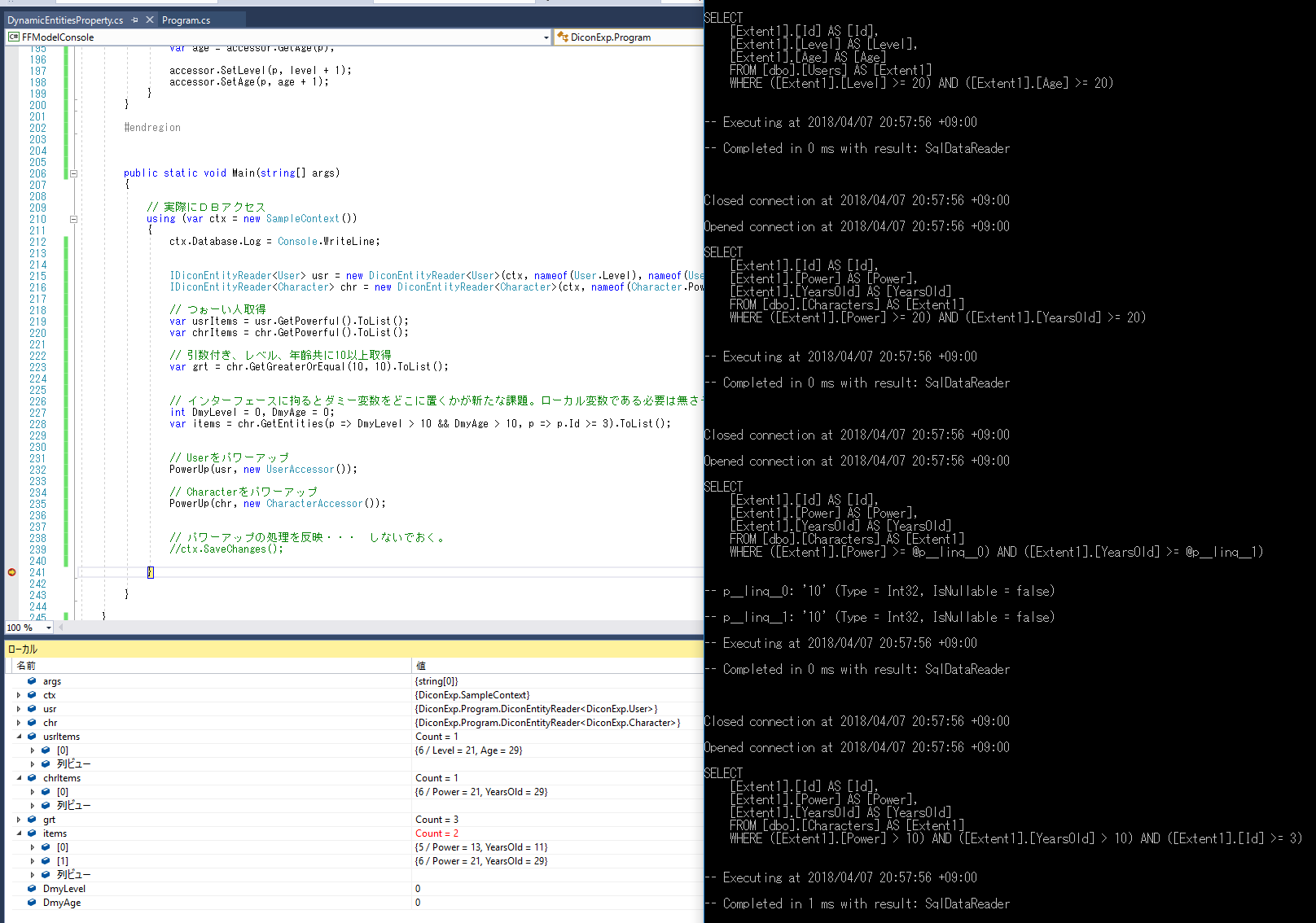Click the 値 column header in Locals
This screenshot has width=1316, height=923.
(x=421, y=665)
